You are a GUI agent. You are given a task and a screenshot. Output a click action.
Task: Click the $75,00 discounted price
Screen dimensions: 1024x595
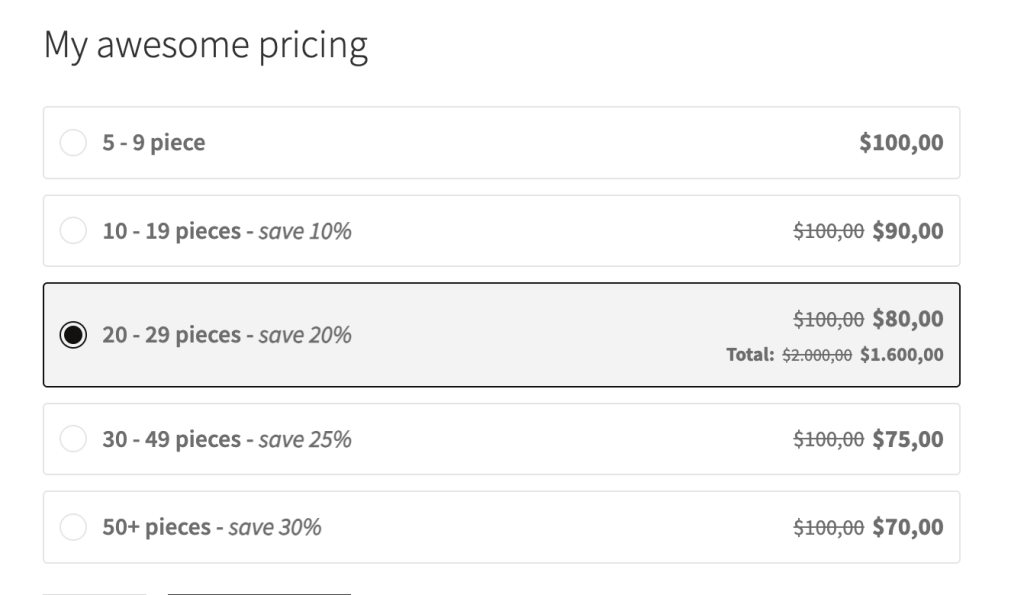point(907,439)
